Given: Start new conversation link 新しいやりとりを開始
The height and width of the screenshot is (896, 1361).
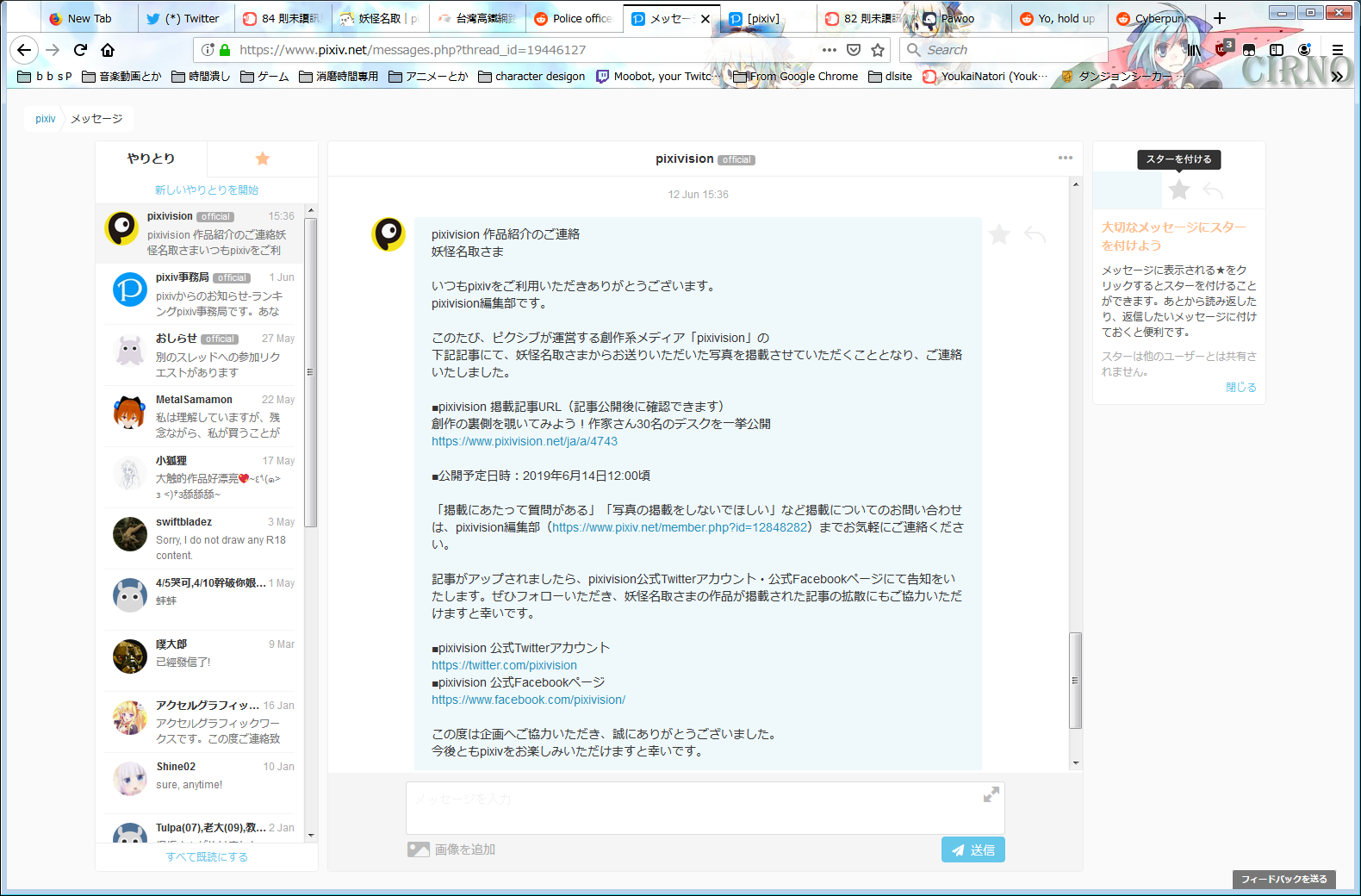Looking at the screenshot, I should pyautogui.click(x=207, y=190).
